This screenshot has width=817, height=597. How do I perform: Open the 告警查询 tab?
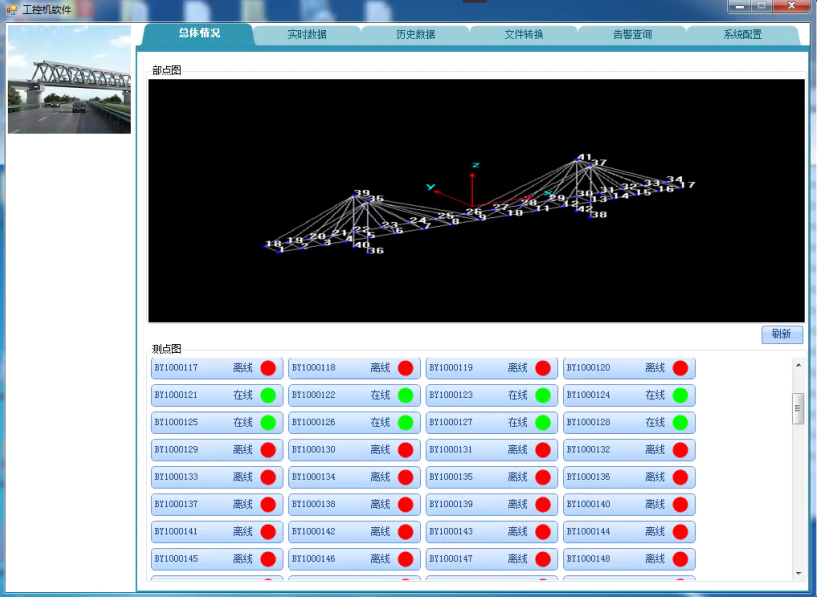click(x=632, y=35)
